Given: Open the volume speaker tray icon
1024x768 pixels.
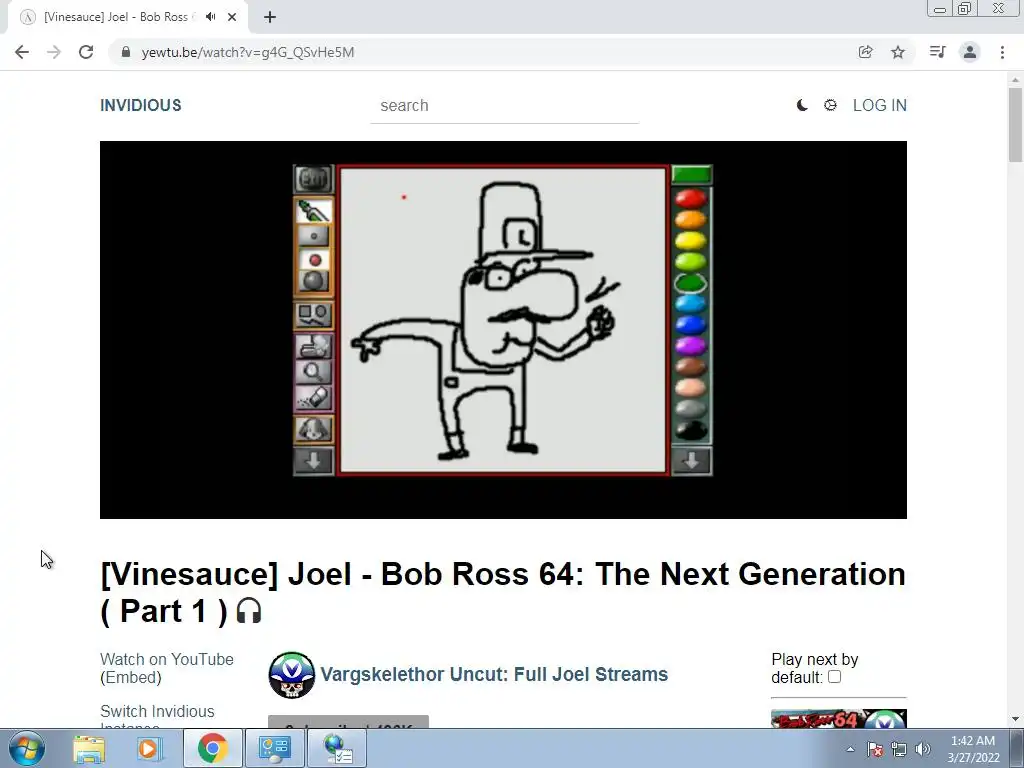Looking at the screenshot, I should [923, 749].
